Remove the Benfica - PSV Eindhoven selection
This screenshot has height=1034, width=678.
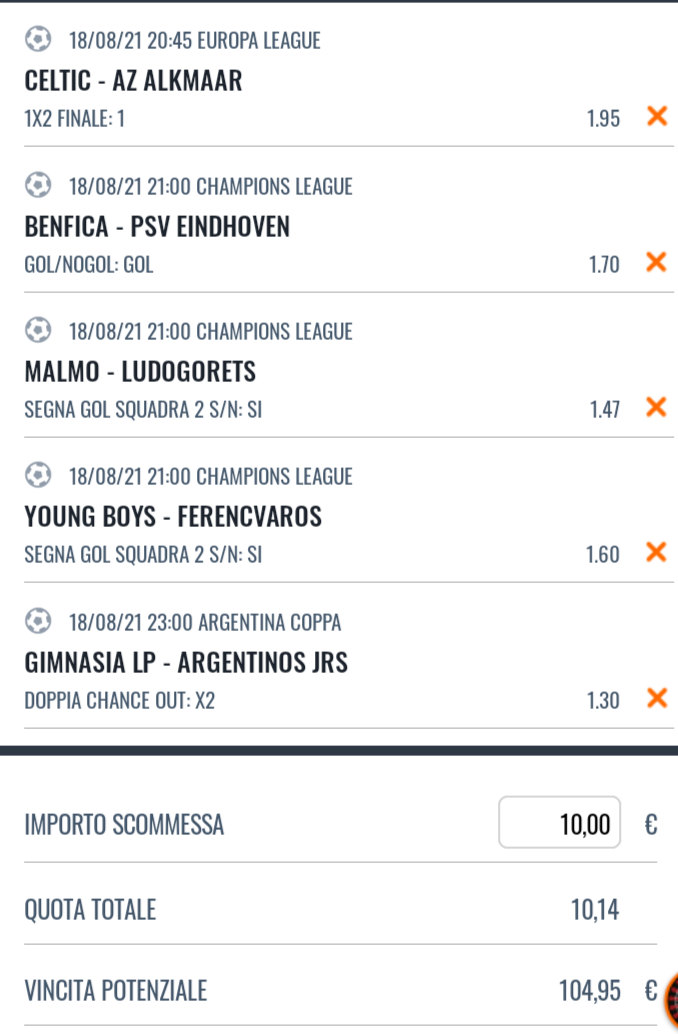click(657, 263)
